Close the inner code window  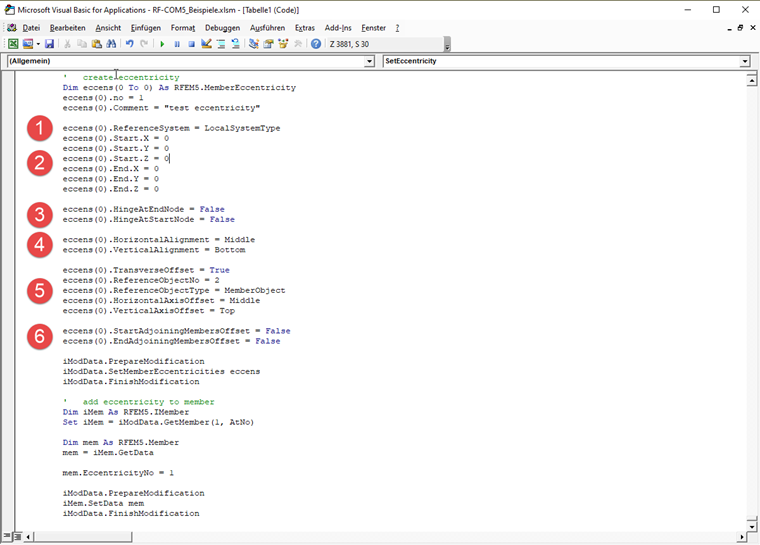(753, 28)
